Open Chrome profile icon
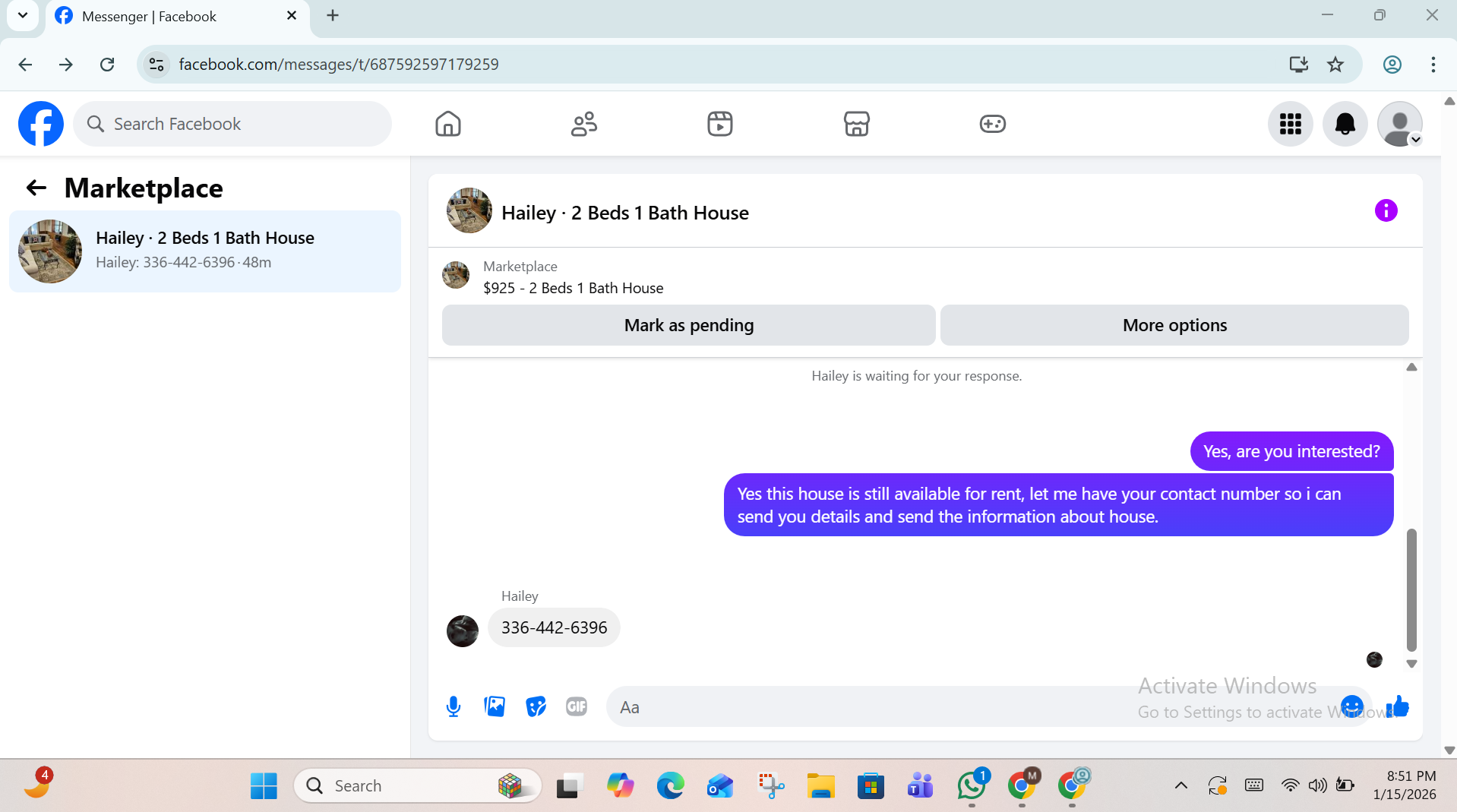This screenshot has height=812, width=1457. [1392, 65]
